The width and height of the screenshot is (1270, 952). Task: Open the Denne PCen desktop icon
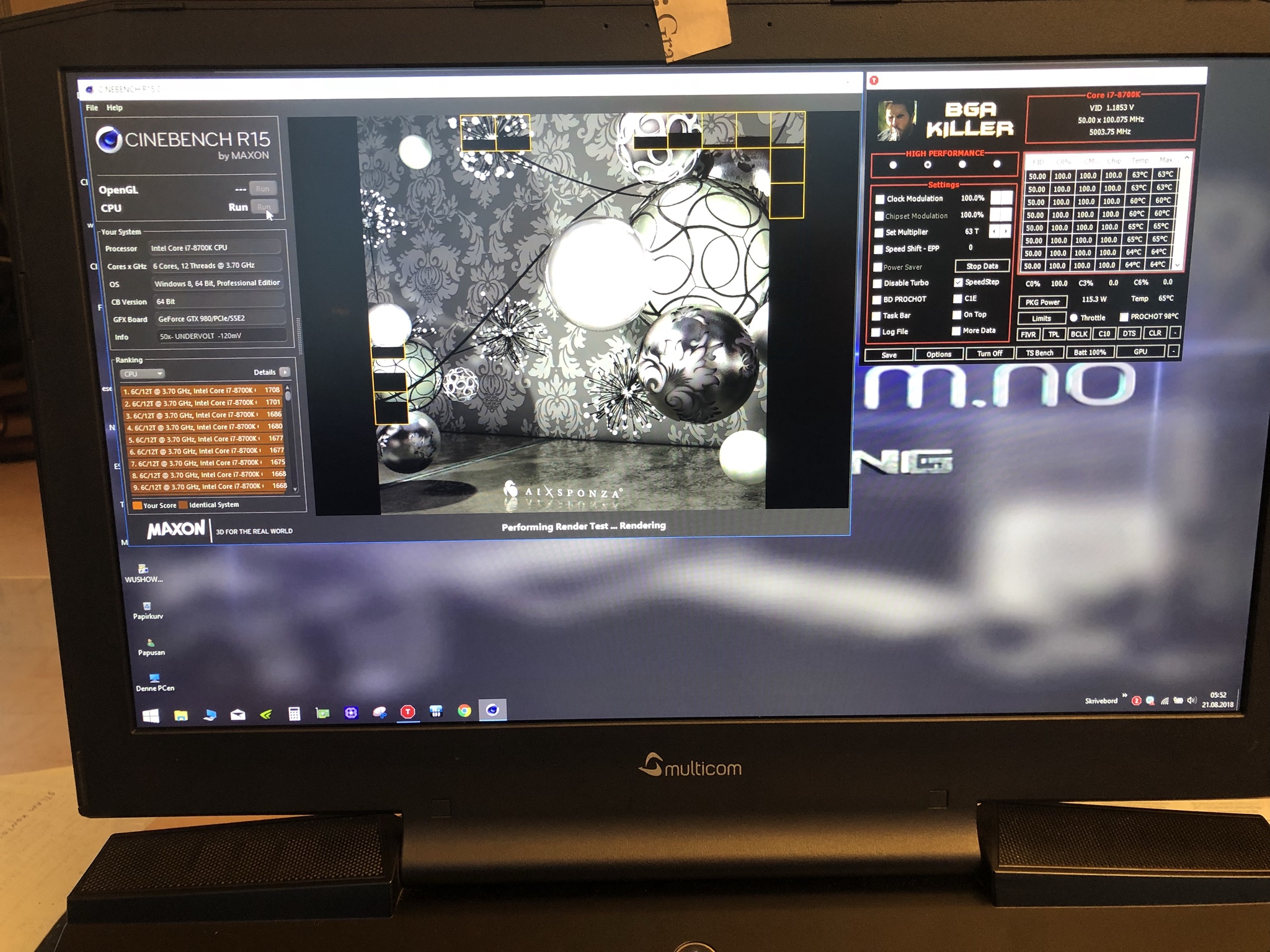[x=155, y=682]
